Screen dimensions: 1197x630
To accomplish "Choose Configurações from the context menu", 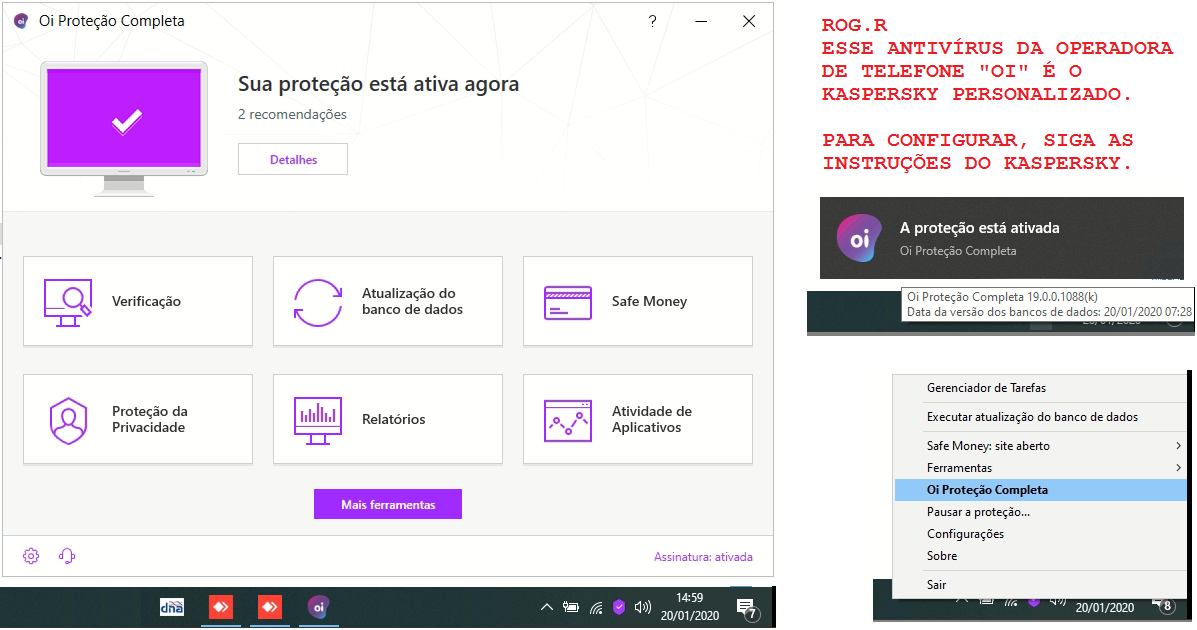I will tap(965, 534).
